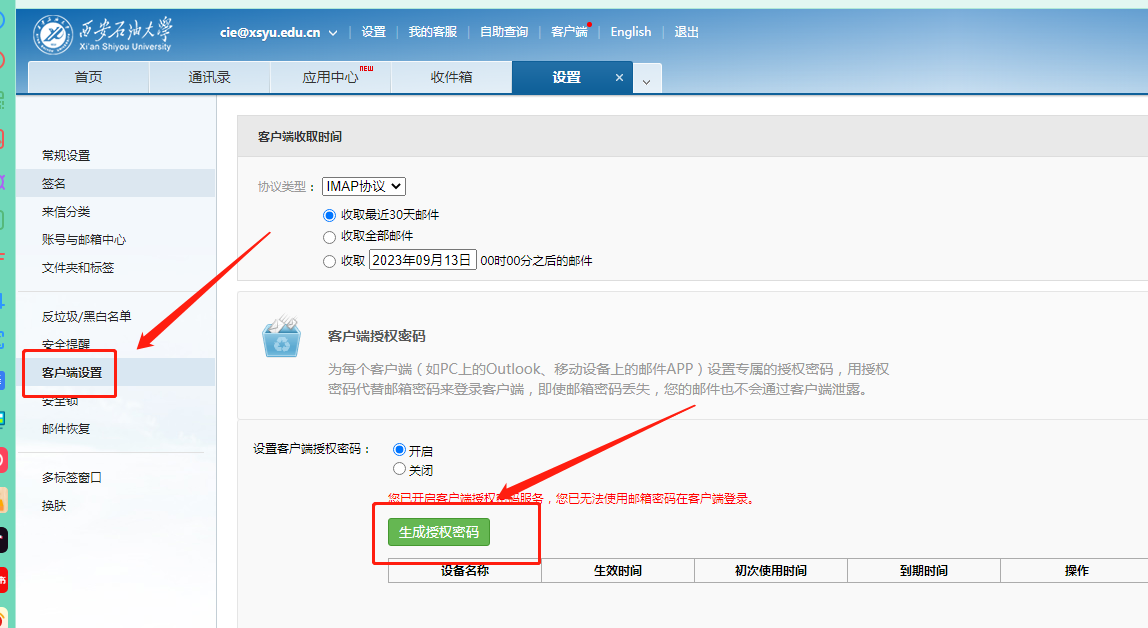Screen dimensions: 1148x628
Task: Click the Xi'an Shiyou University logo
Action: pyautogui.click(x=102, y=34)
